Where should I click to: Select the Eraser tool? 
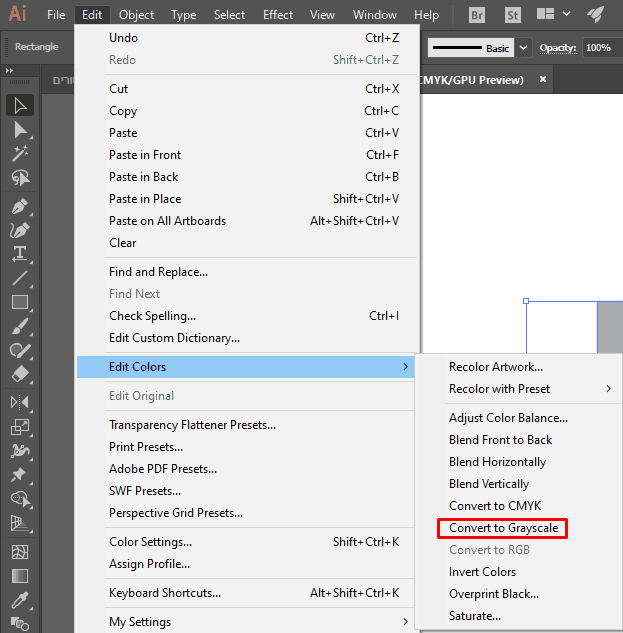[x=20, y=374]
